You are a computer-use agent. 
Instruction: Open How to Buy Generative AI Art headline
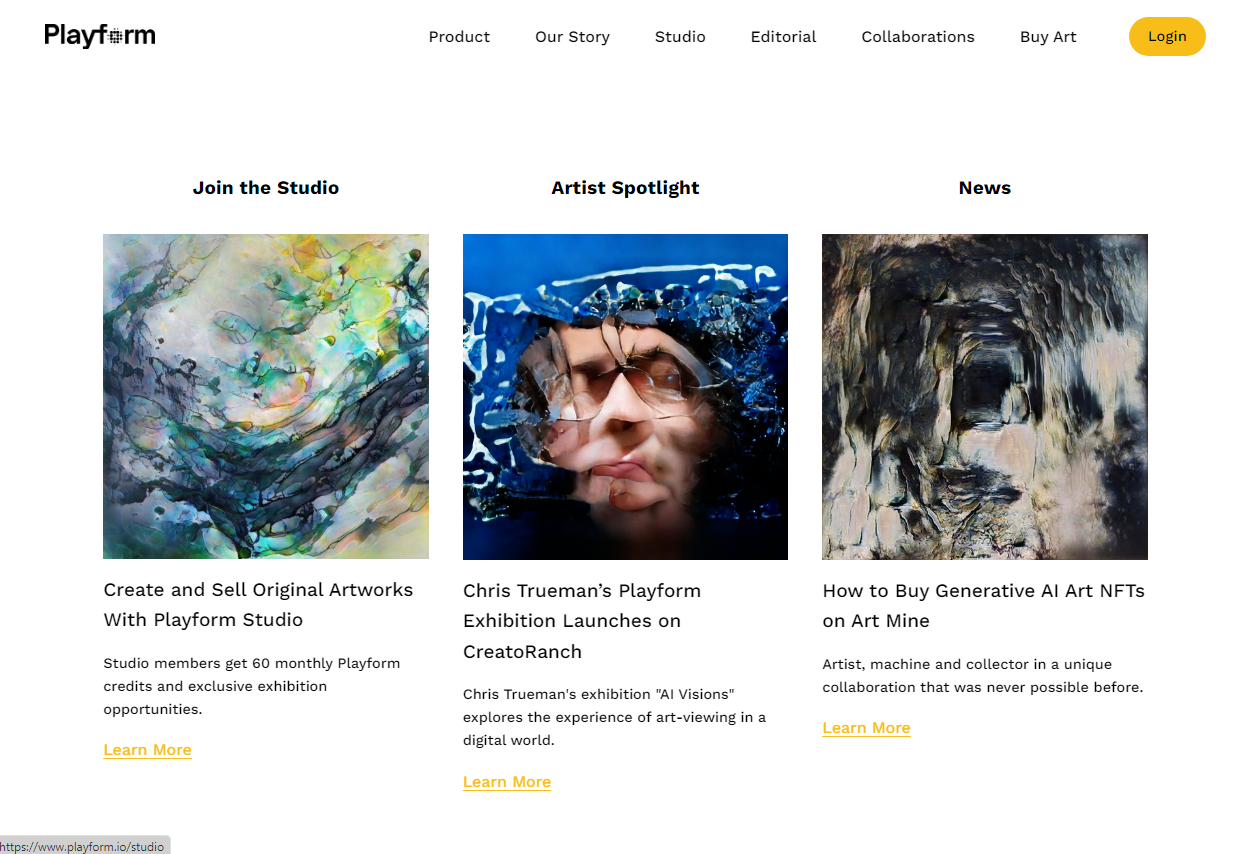[x=984, y=606]
